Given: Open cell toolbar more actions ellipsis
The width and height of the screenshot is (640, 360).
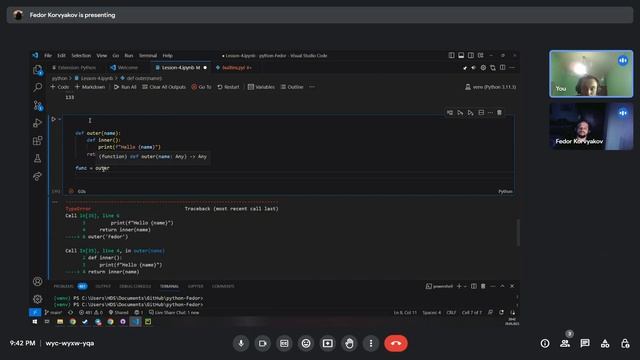Looking at the screenshot, I should point(490,113).
